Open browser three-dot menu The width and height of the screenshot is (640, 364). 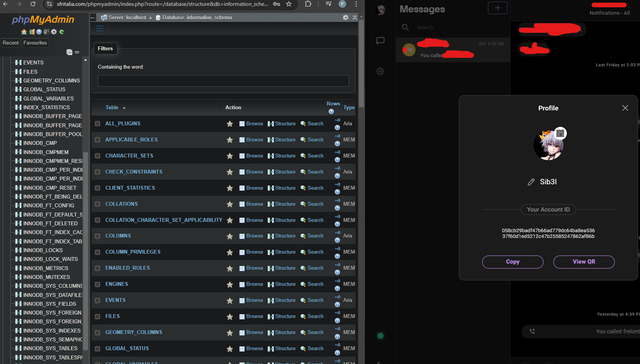[356, 4]
